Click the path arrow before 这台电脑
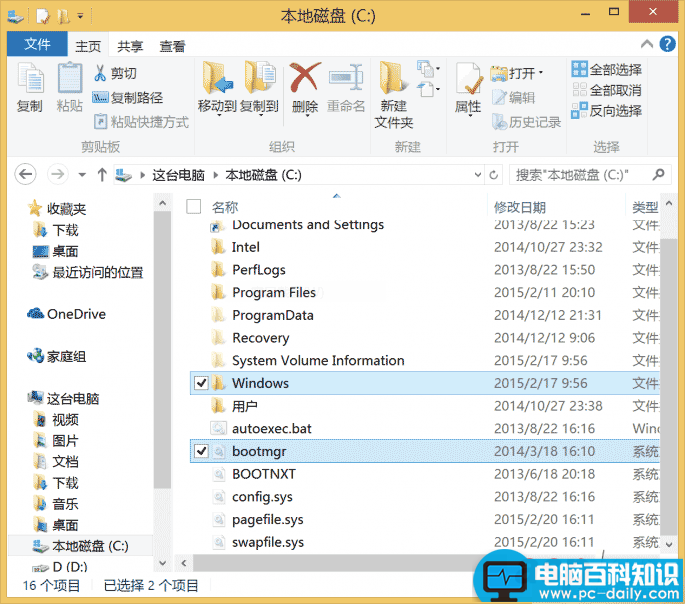Image resolution: width=685 pixels, height=604 pixels. [x=142, y=176]
